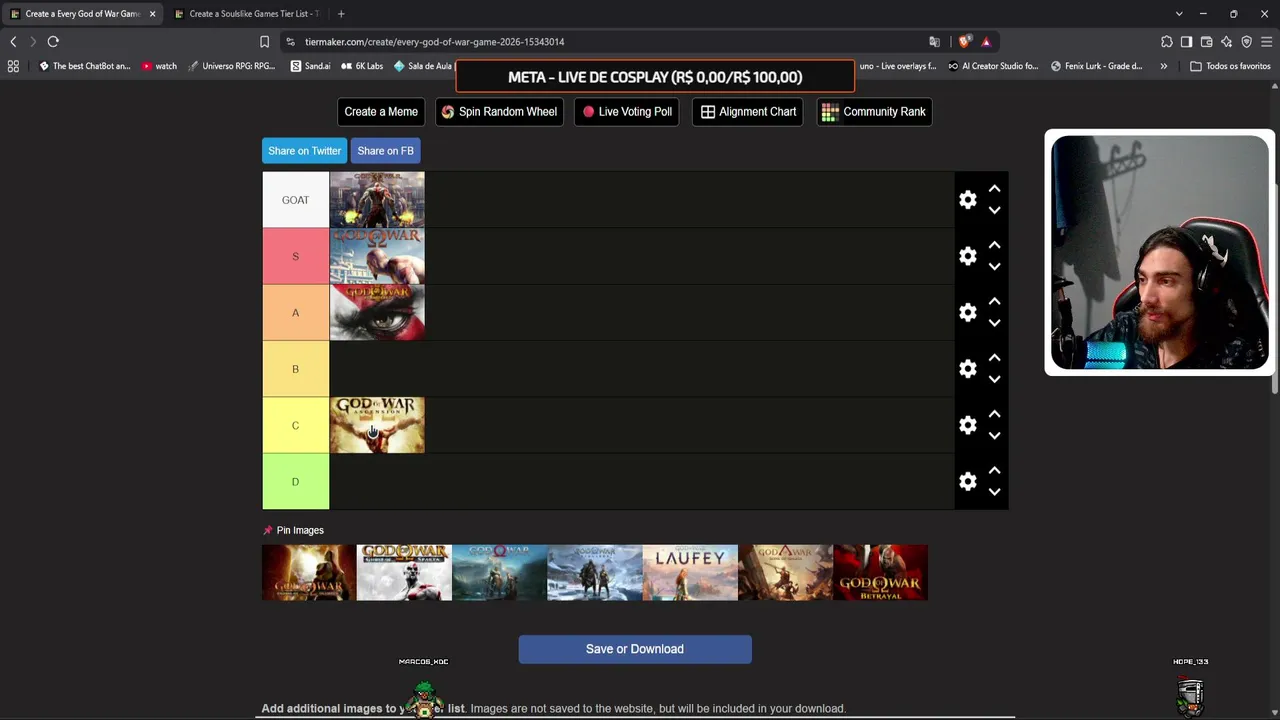Open the browser extensions puzzle icon

tap(1166, 42)
